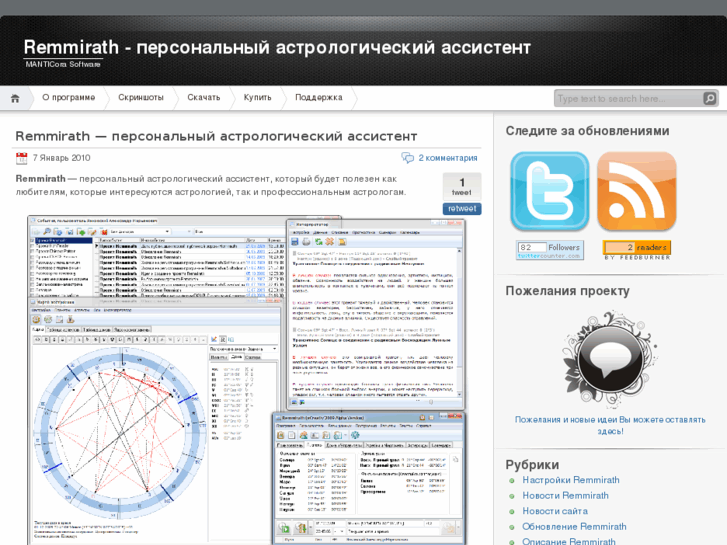
Task: Click the tweet count box
Action: 461,186
